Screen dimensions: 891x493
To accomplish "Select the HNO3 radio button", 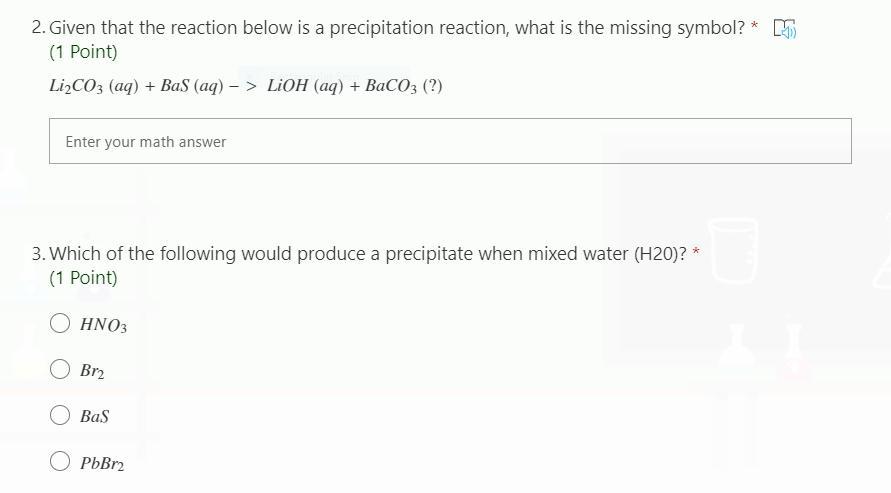I will click(61, 323).
